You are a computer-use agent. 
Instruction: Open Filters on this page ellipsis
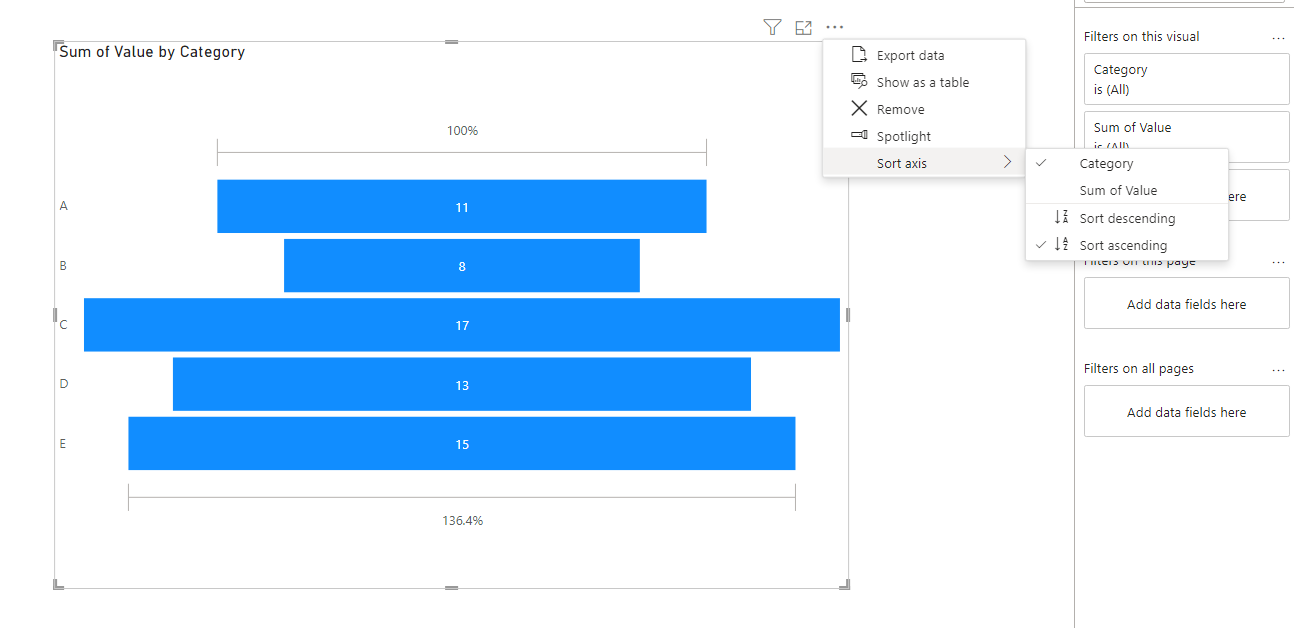(1278, 261)
